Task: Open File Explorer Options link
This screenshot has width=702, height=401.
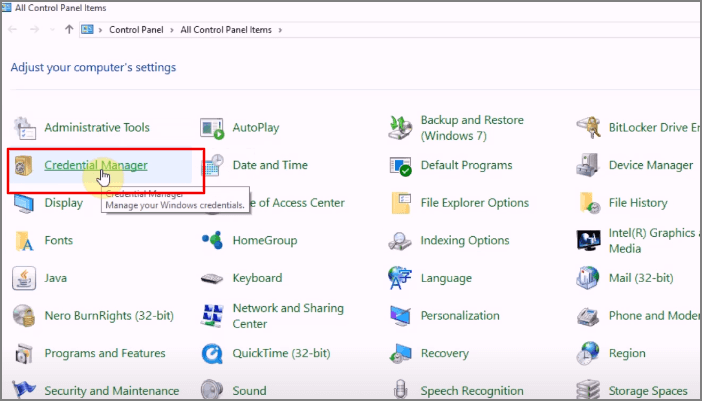Action: (x=474, y=203)
